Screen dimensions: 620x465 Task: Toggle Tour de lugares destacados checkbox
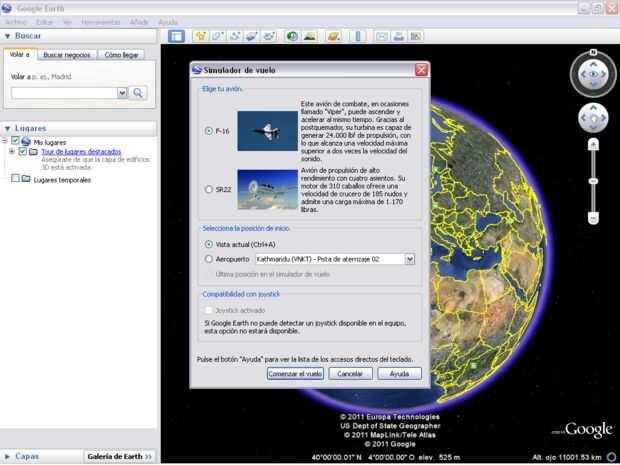(23, 151)
